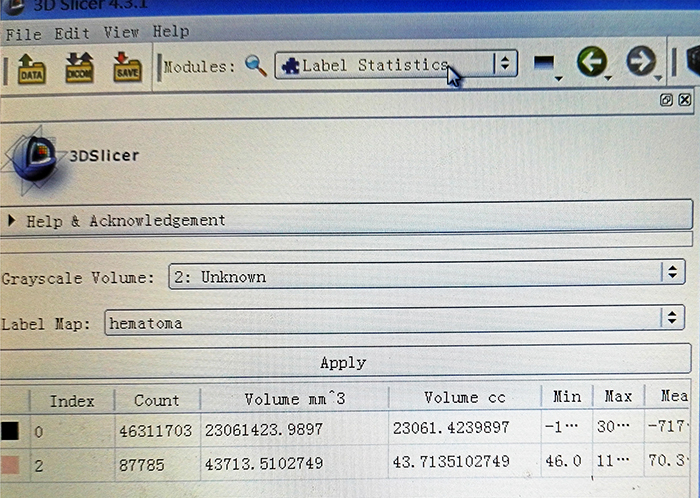Screen dimensions: 700x498
Task: Expand Help & Acknowledgement section
Action: click(x=346, y=219)
